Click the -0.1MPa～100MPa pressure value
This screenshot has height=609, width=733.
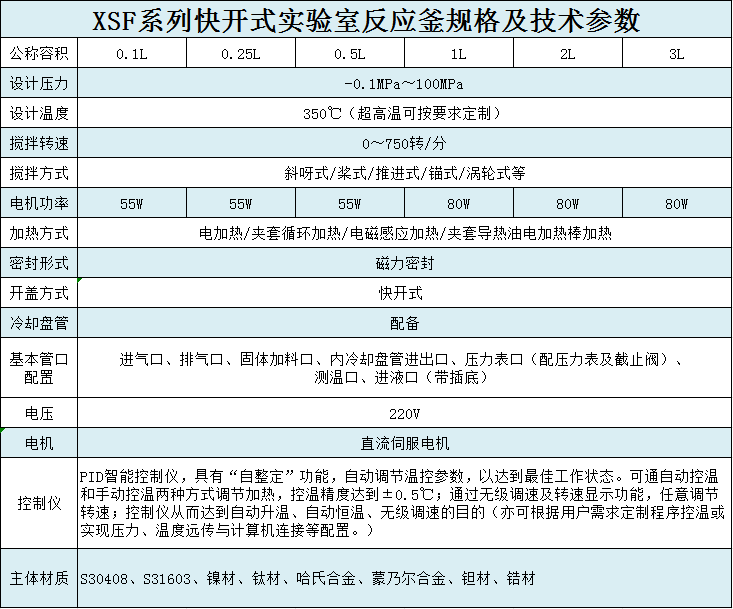tap(404, 83)
